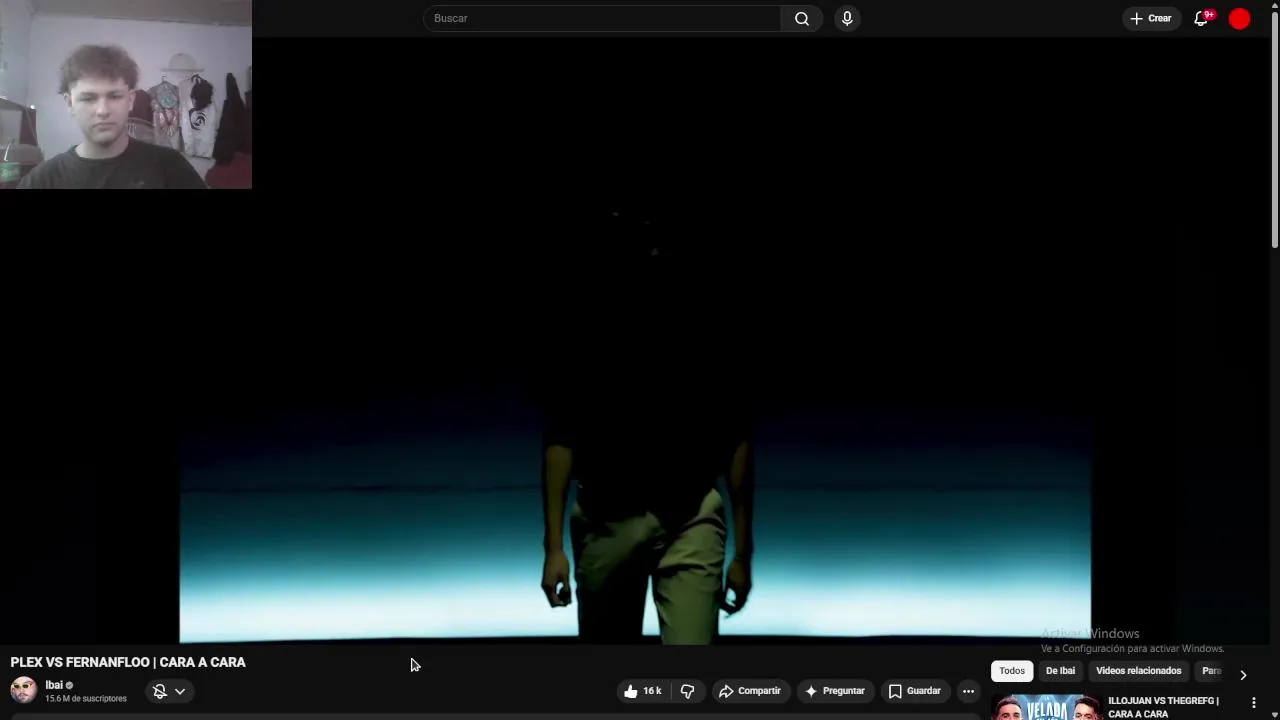Click the Preguntar button
The image size is (1280, 720).
(834, 691)
